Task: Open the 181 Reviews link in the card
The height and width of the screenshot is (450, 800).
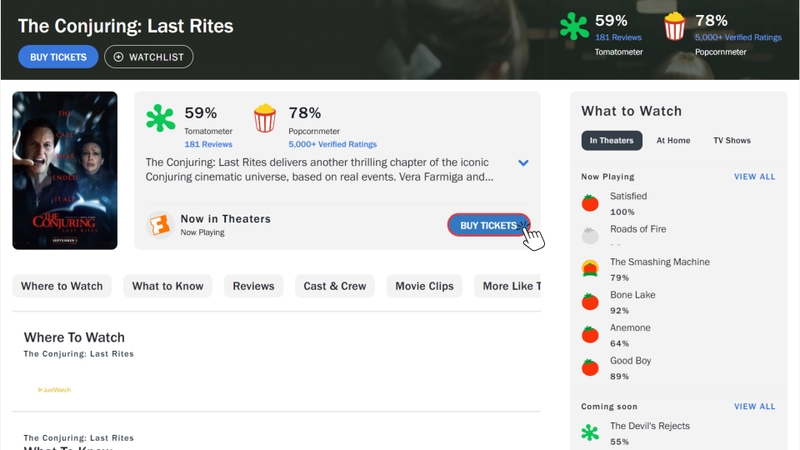Action: [208, 145]
